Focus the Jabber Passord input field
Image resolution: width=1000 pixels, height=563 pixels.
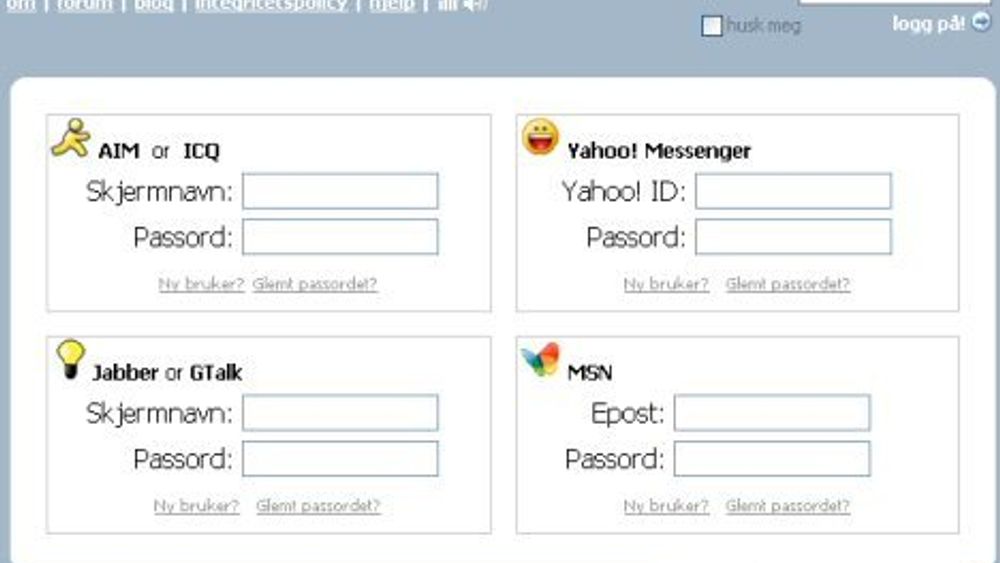click(x=340, y=458)
